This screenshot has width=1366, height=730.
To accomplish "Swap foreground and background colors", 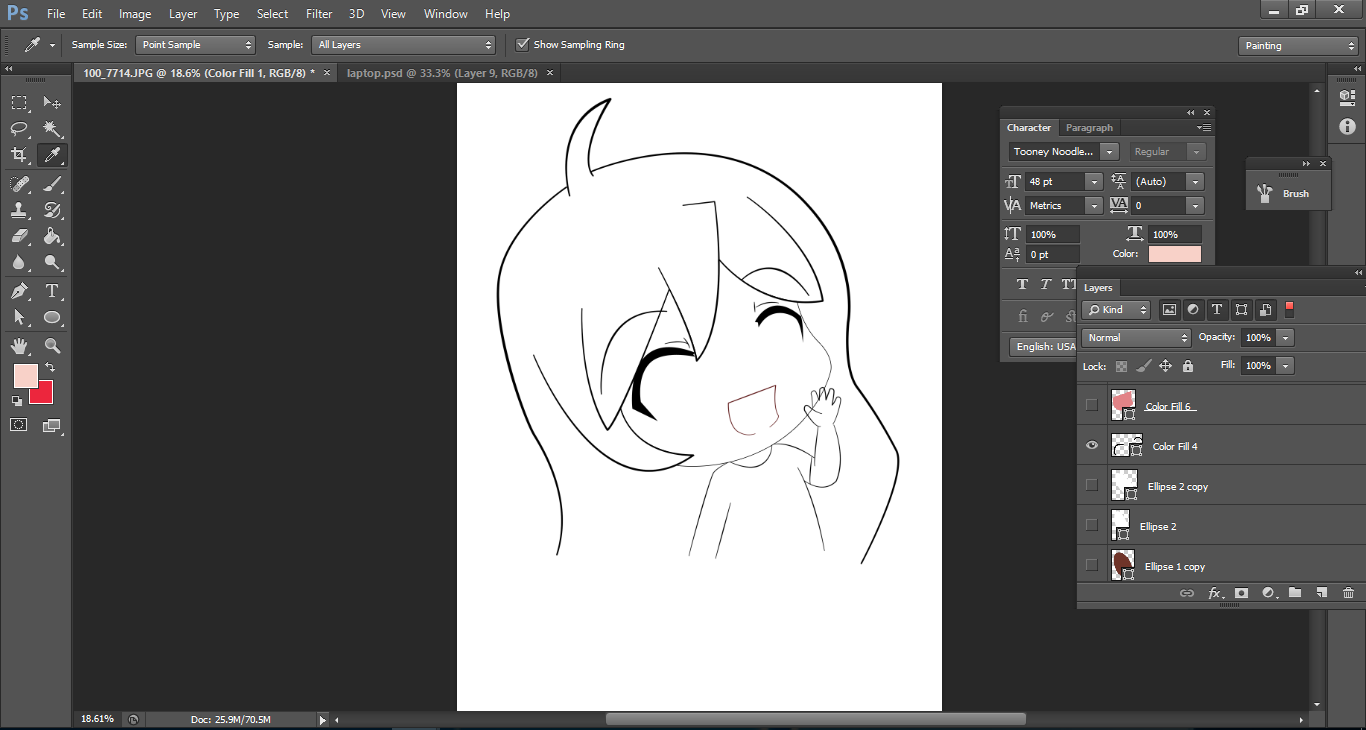I will (x=50, y=368).
